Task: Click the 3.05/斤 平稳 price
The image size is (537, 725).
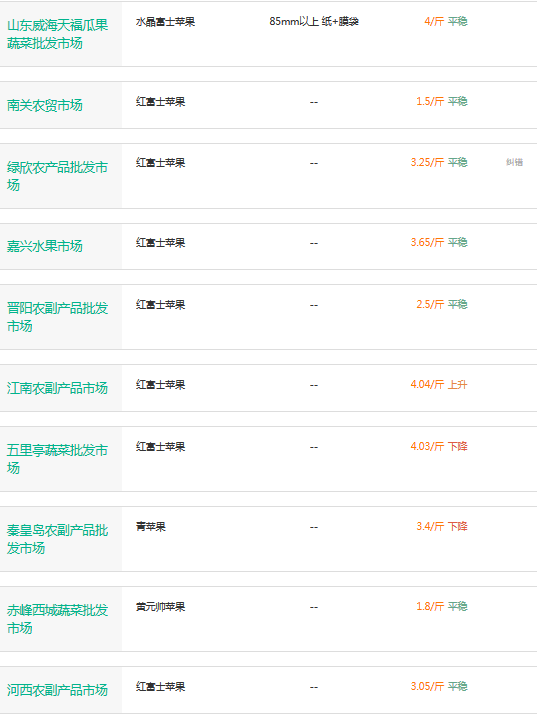Action: point(439,687)
